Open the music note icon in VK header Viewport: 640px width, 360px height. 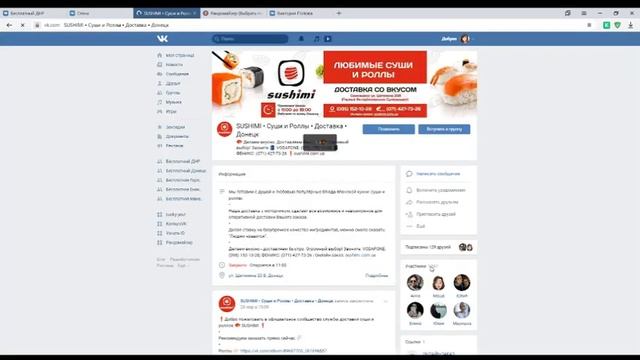coord(316,39)
